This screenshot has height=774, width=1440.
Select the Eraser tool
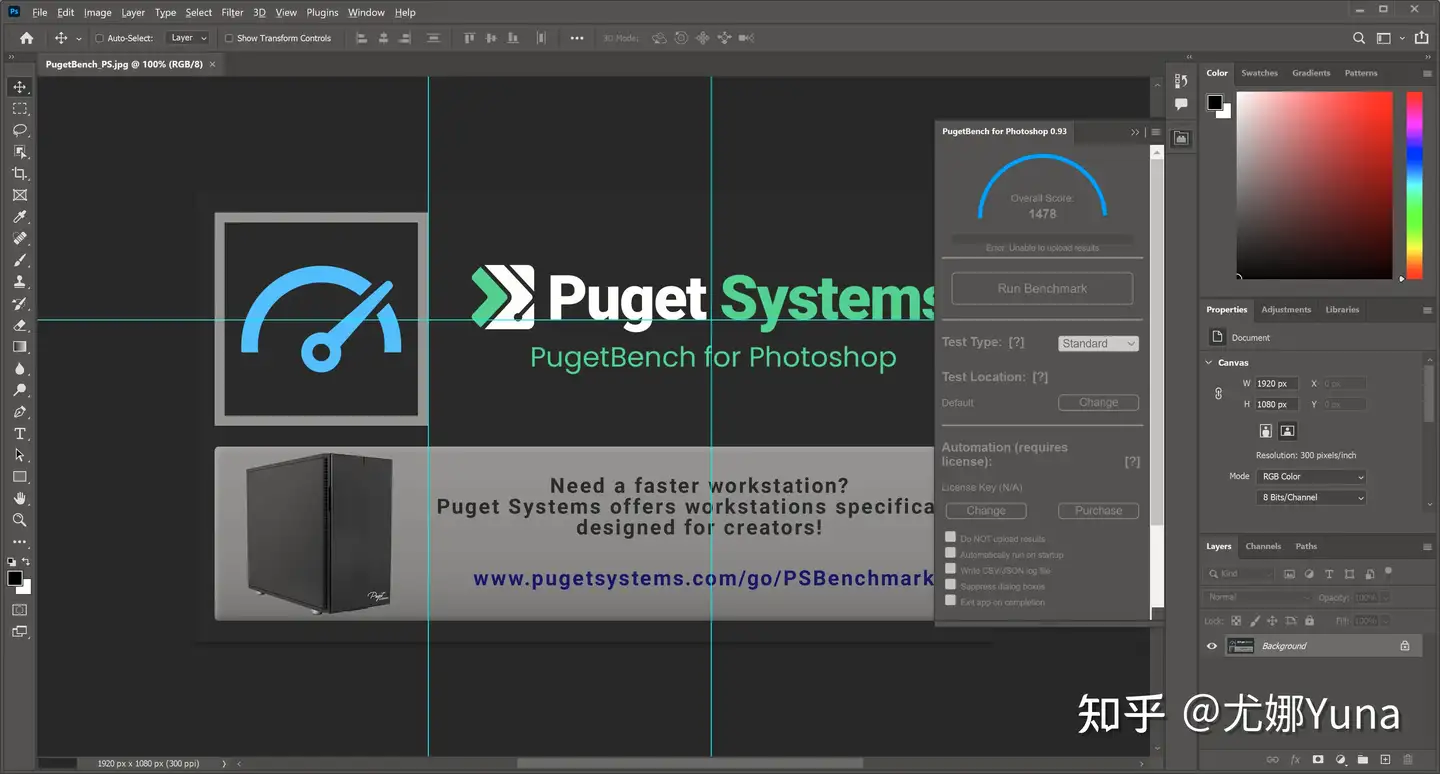coord(19,325)
